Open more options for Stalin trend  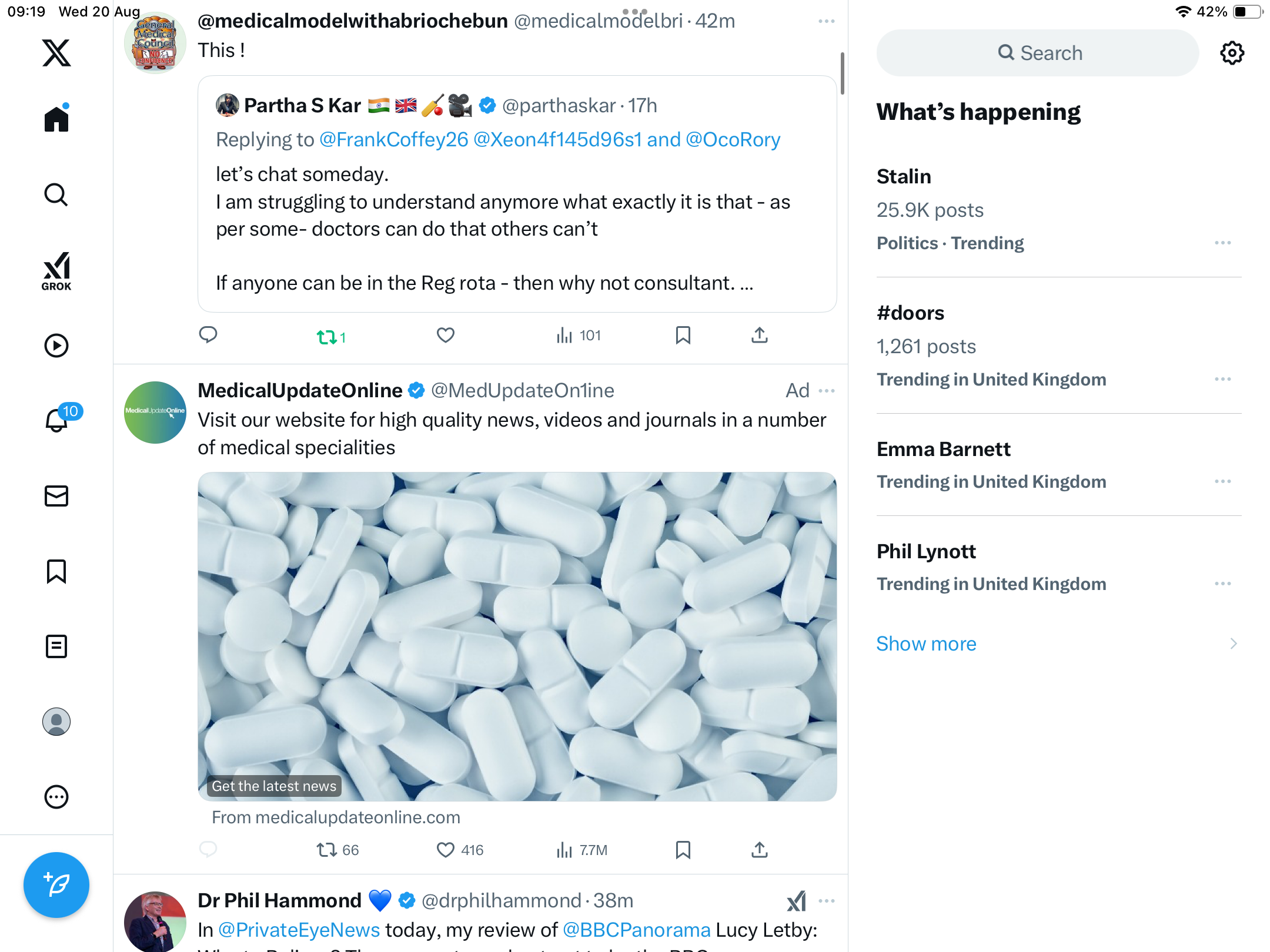1222,243
